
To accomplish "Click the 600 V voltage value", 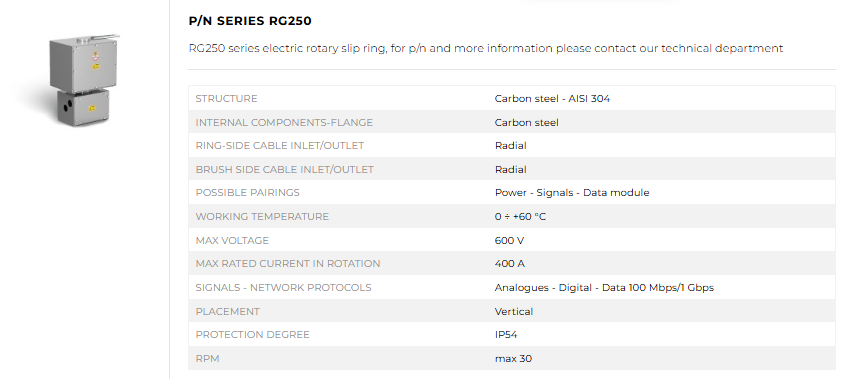I will point(509,240).
